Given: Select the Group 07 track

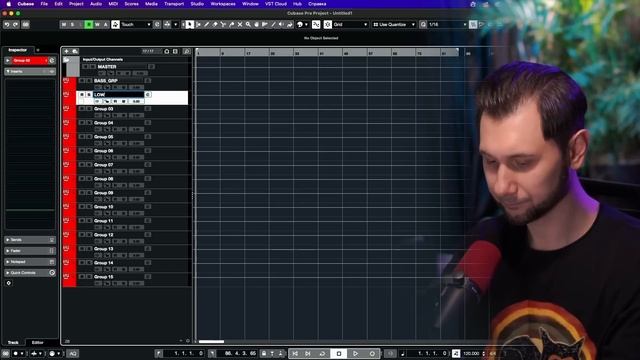Looking at the screenshot, I should coord(132,168).
